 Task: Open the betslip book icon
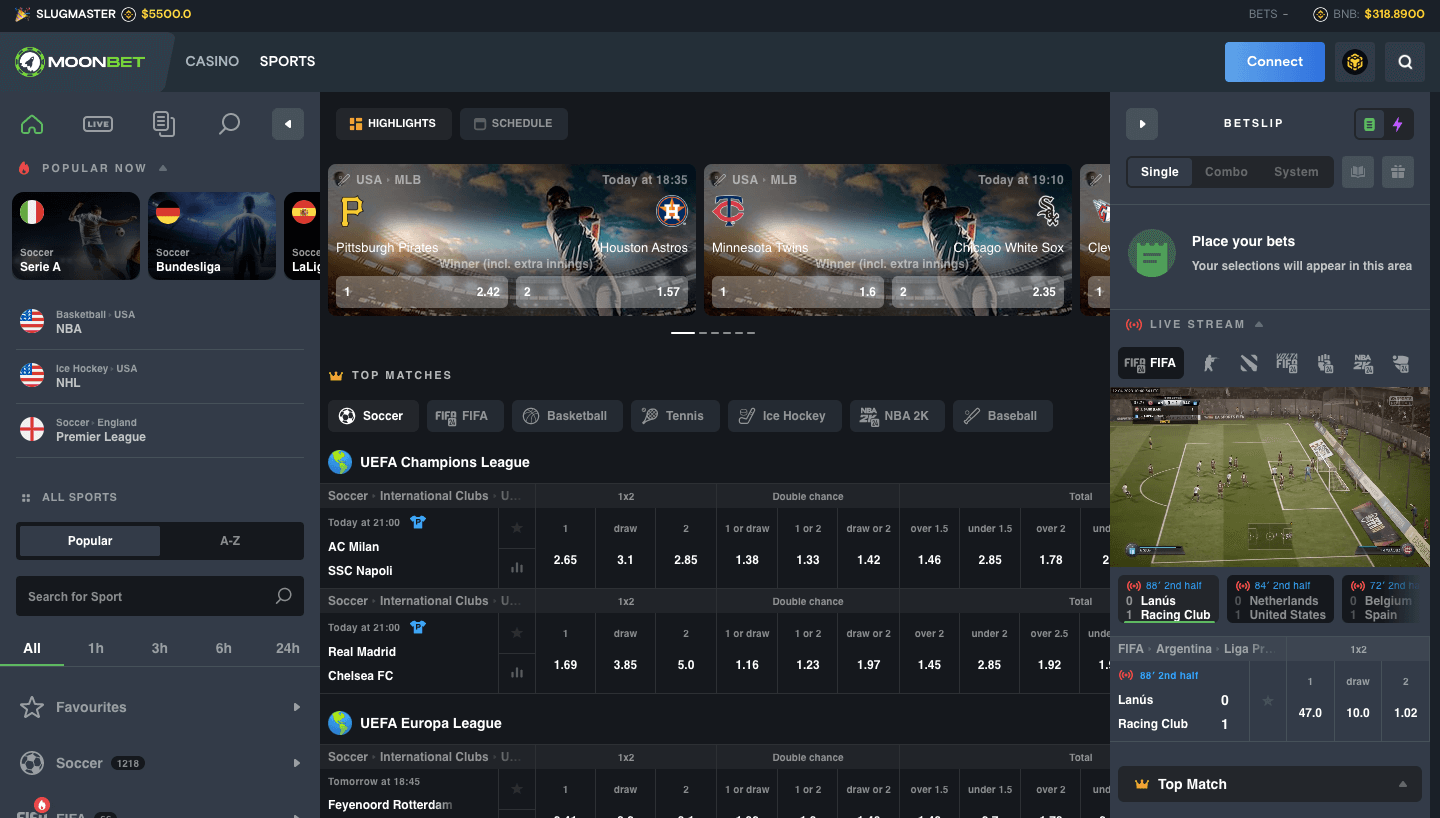pos(1357,172)
